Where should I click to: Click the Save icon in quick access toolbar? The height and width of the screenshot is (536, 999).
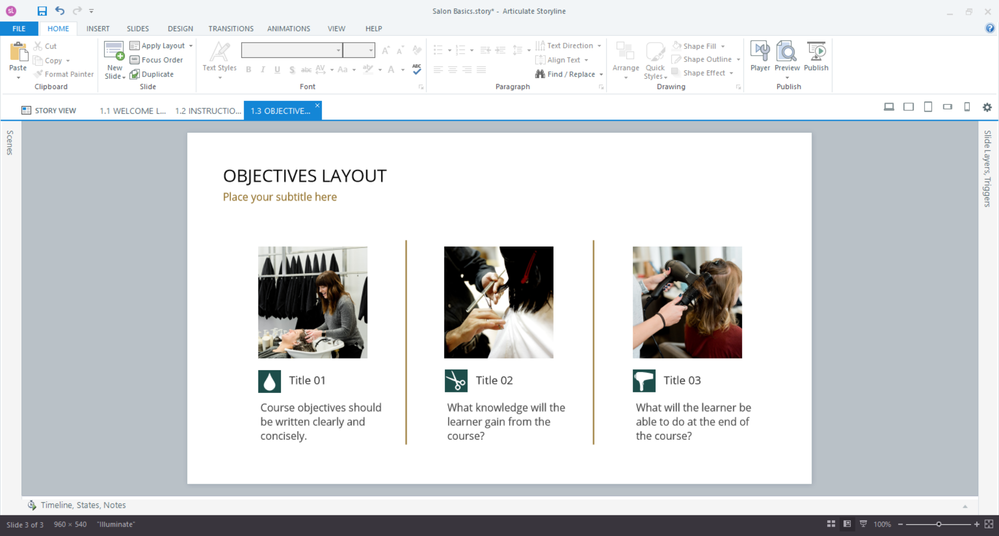click(42, 11)
